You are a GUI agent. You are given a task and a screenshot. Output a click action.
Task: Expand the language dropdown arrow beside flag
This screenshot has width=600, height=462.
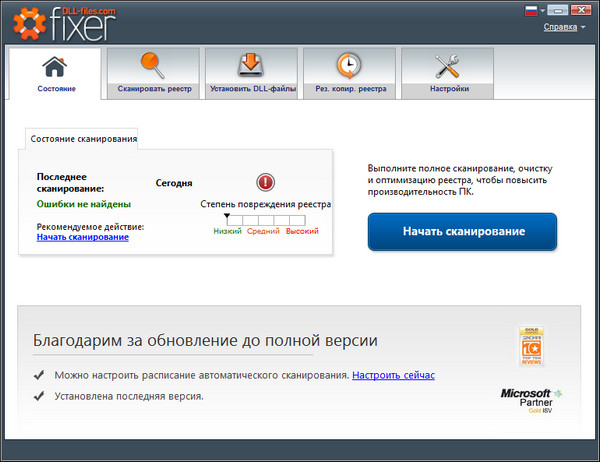[542, 11]
